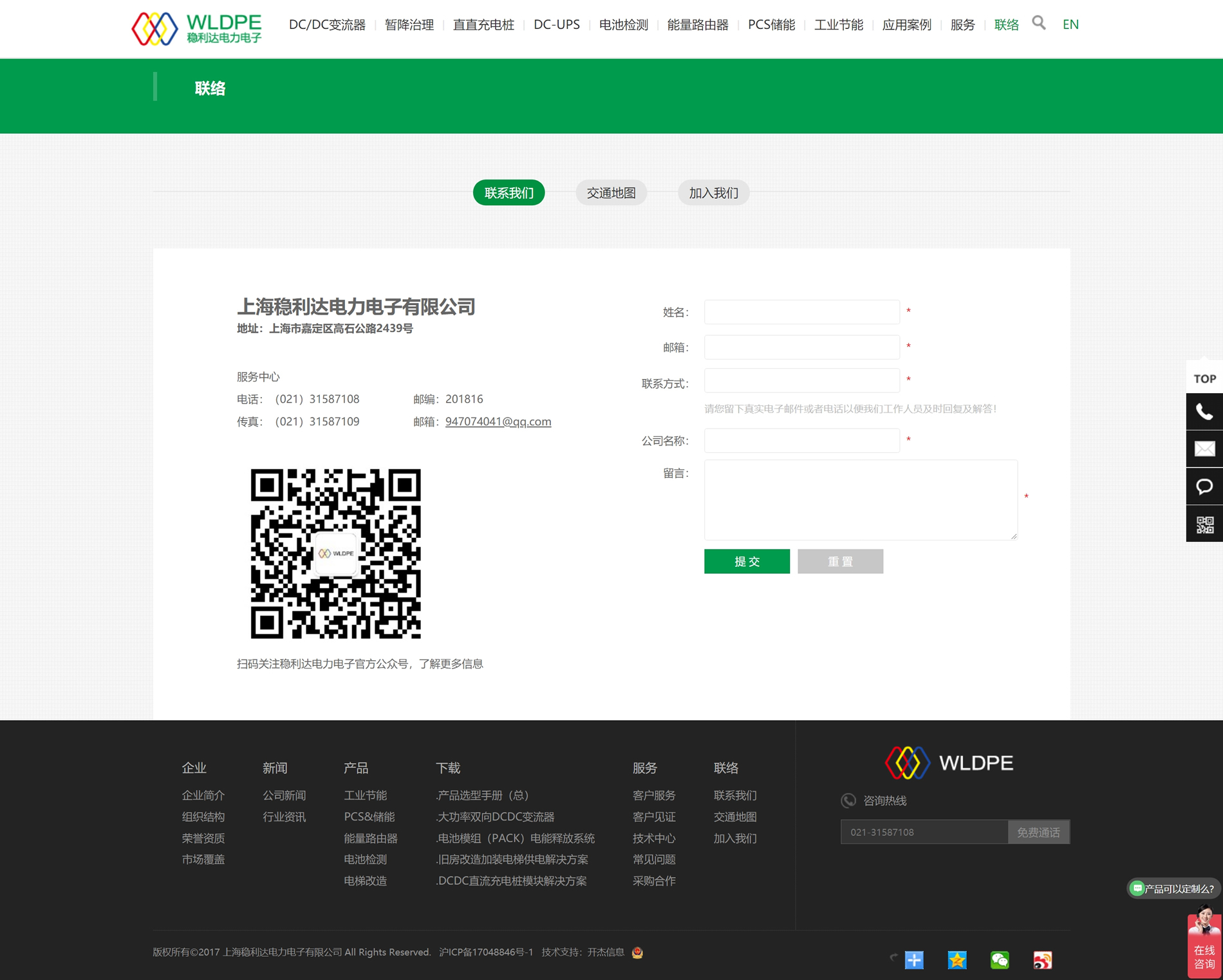Click the star favorites share icon
1223x980 pixels.
click(x=957, y=960)
